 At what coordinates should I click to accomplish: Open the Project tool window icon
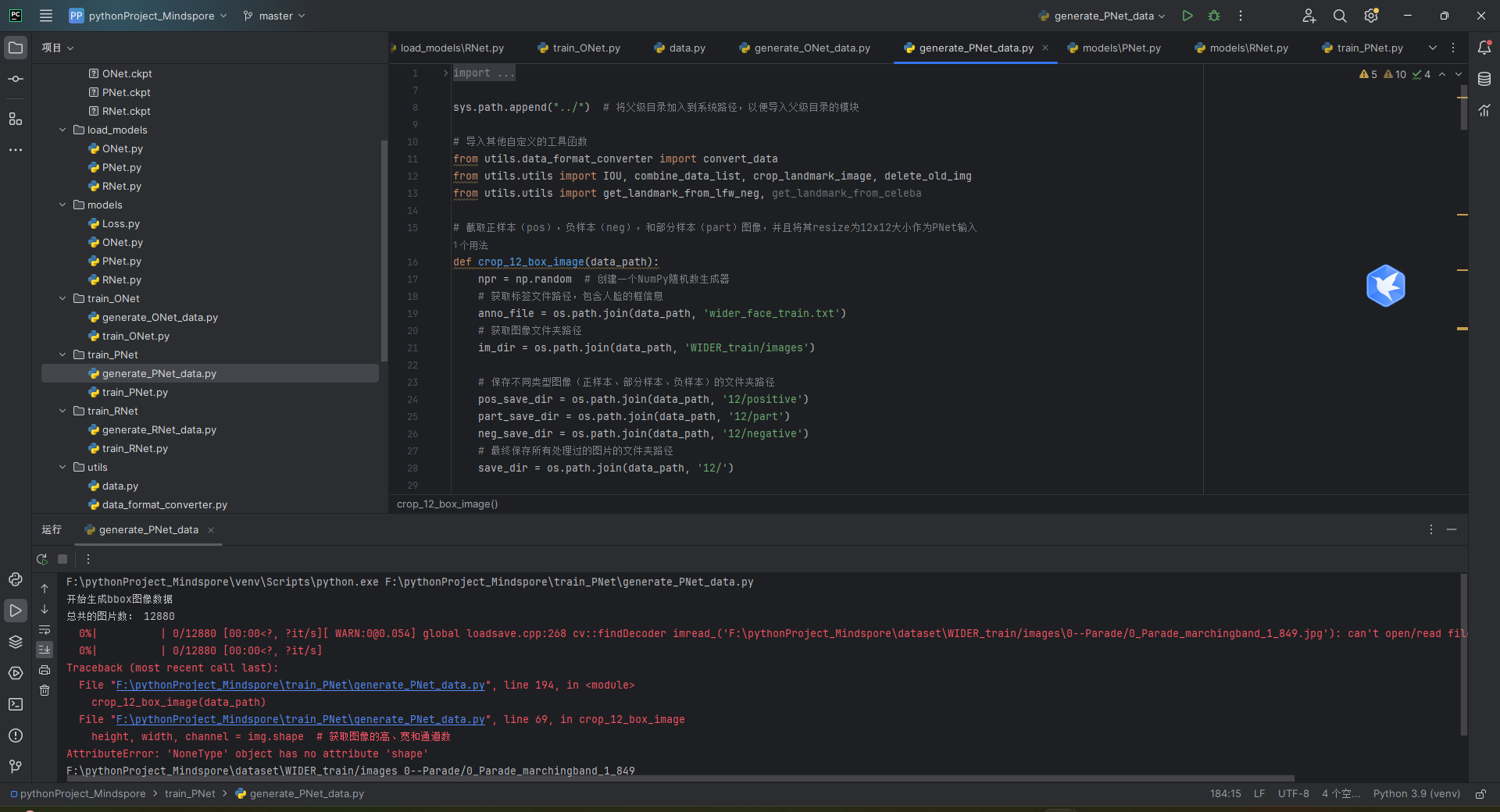point(16,48)
